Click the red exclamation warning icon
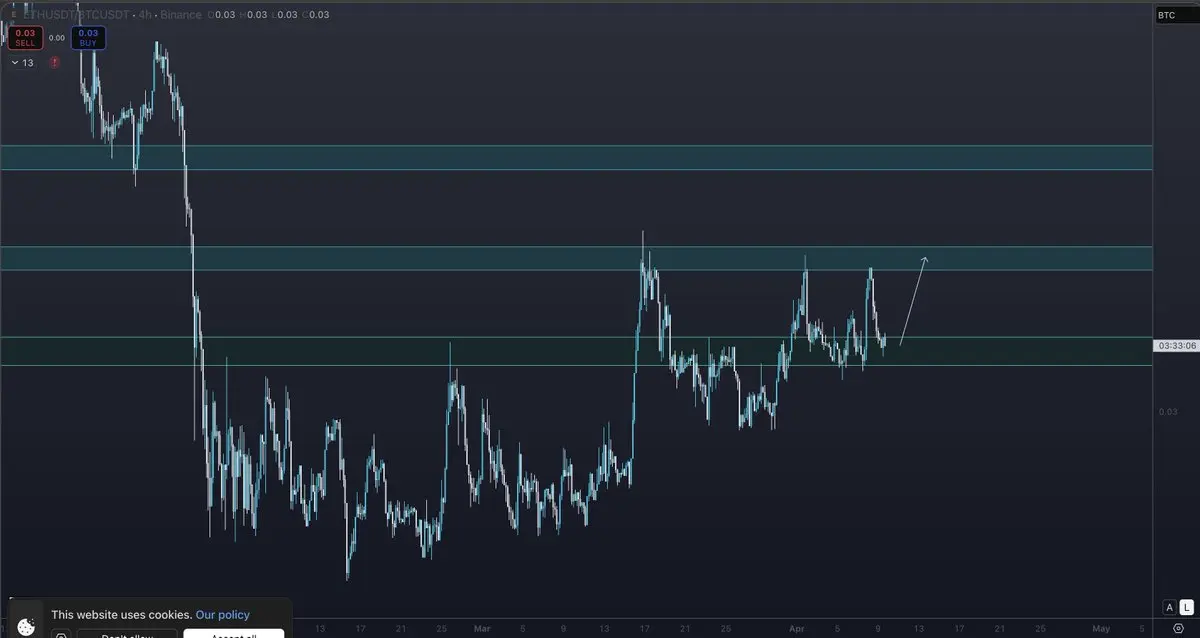 (x=54, y=62)
